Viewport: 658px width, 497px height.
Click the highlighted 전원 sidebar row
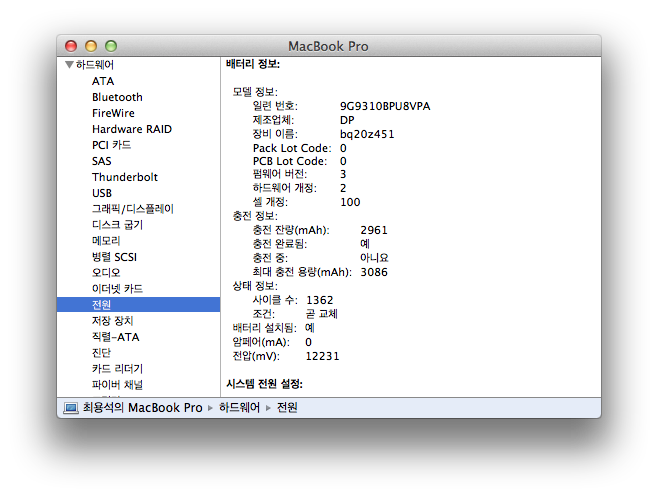point(138,305)
